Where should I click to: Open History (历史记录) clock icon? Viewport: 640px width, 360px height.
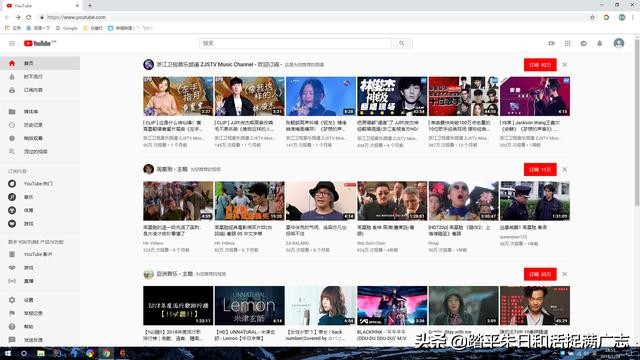coord(12,125)
